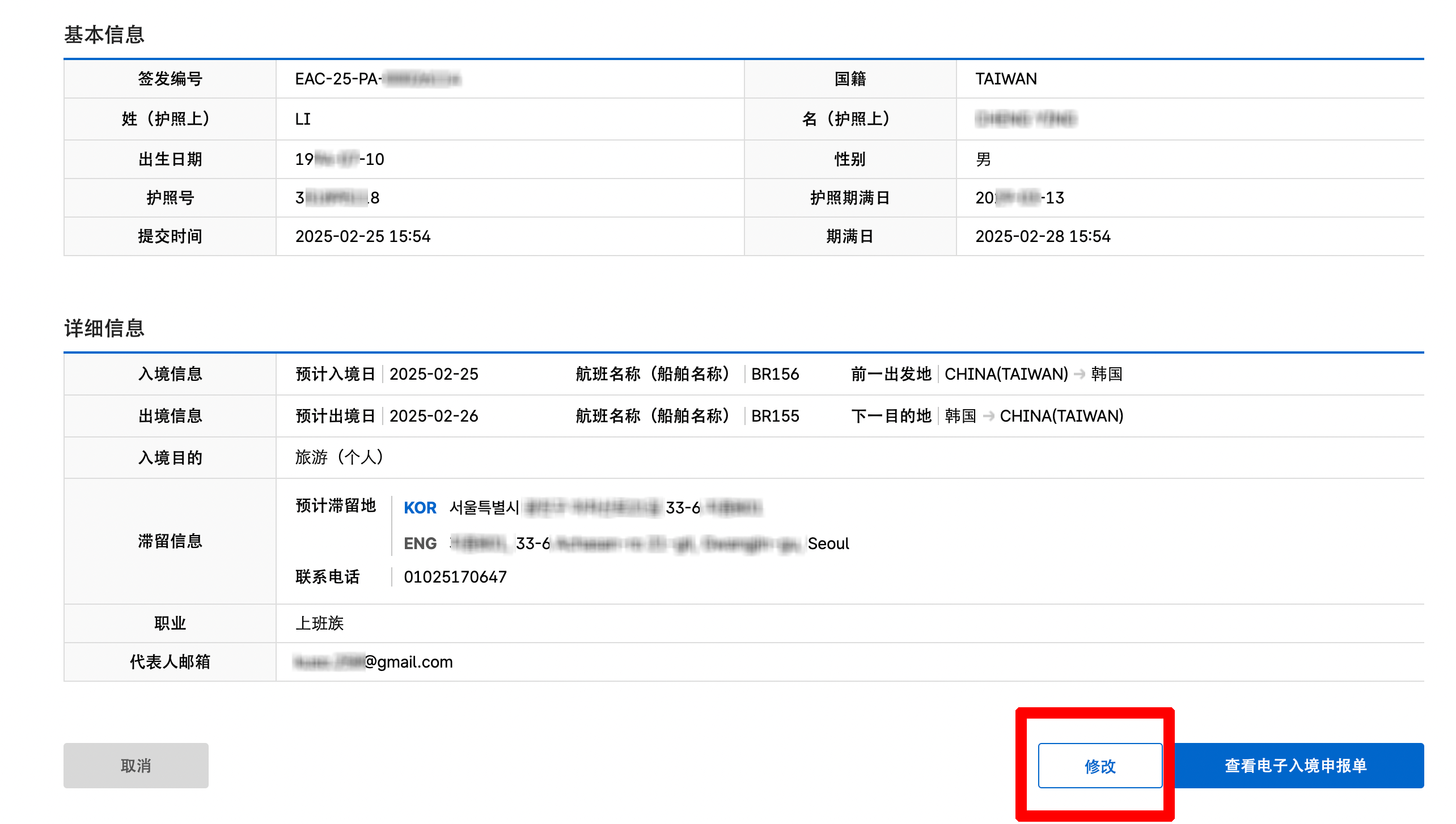This screenshot has width=1456, height=824.
Task: Click the expected entry date 2025-02-25
Action: (434, 374)
